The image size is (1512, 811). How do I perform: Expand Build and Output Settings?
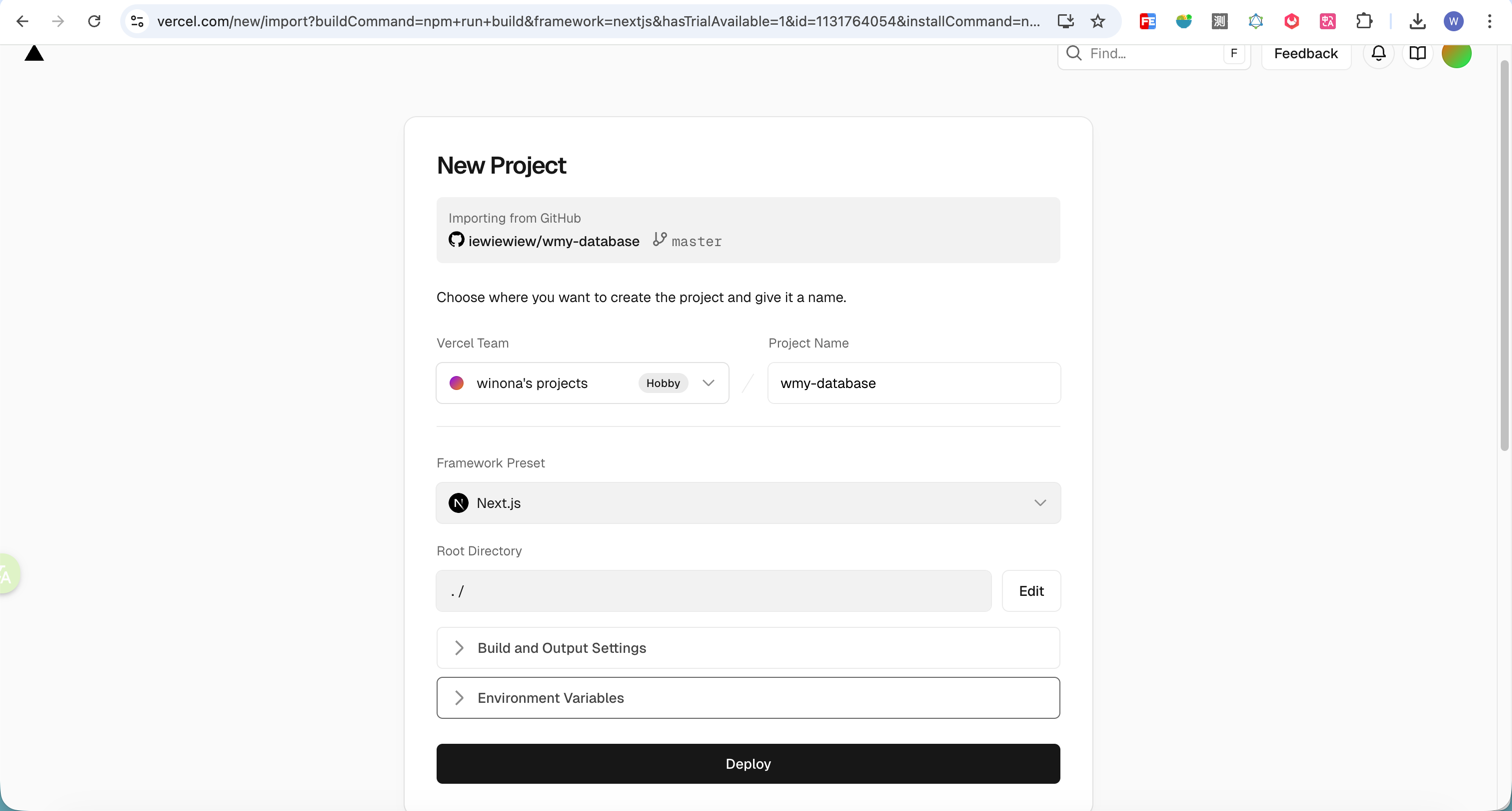click(748, 648)
